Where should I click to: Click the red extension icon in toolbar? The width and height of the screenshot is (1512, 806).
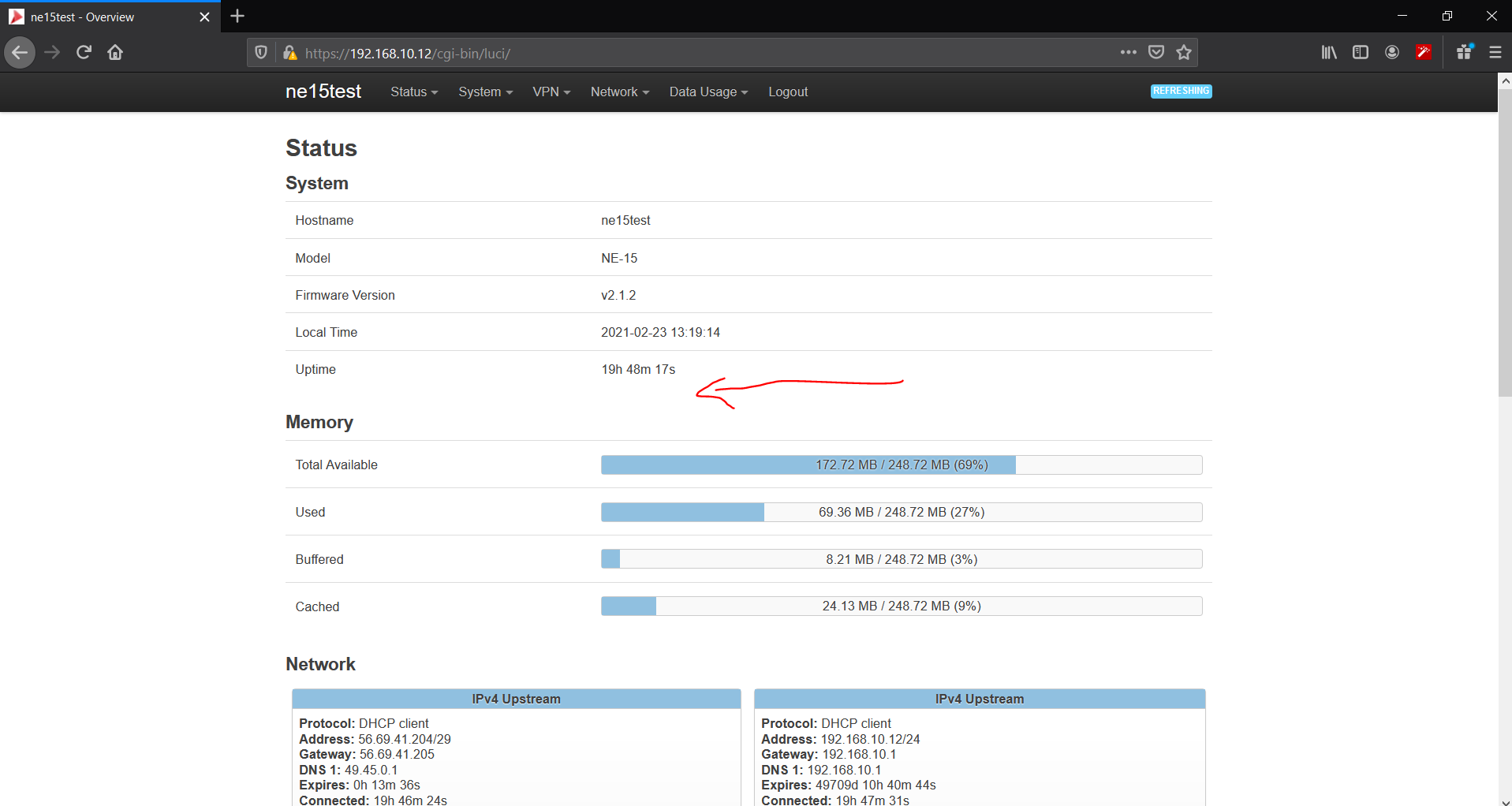click(1424, 52)
